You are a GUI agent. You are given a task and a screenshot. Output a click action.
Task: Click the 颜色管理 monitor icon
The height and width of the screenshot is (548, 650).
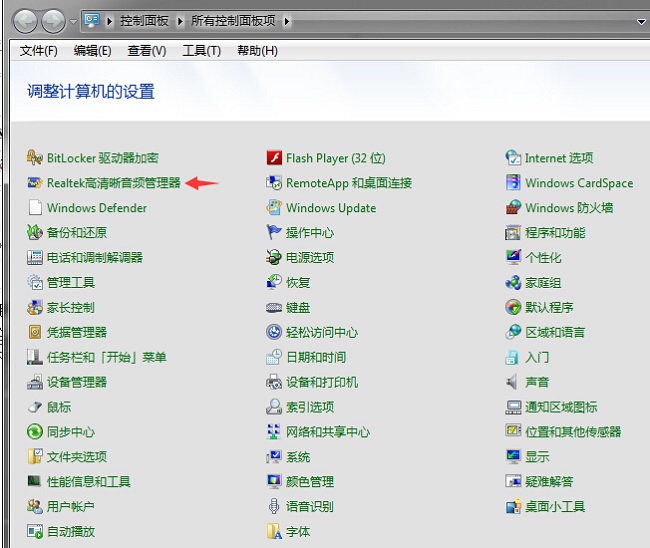[x=274, y=481]
